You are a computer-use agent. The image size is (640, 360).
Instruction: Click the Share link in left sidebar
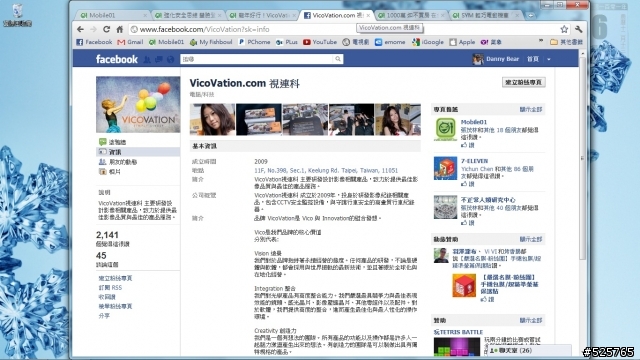[104, 316]
